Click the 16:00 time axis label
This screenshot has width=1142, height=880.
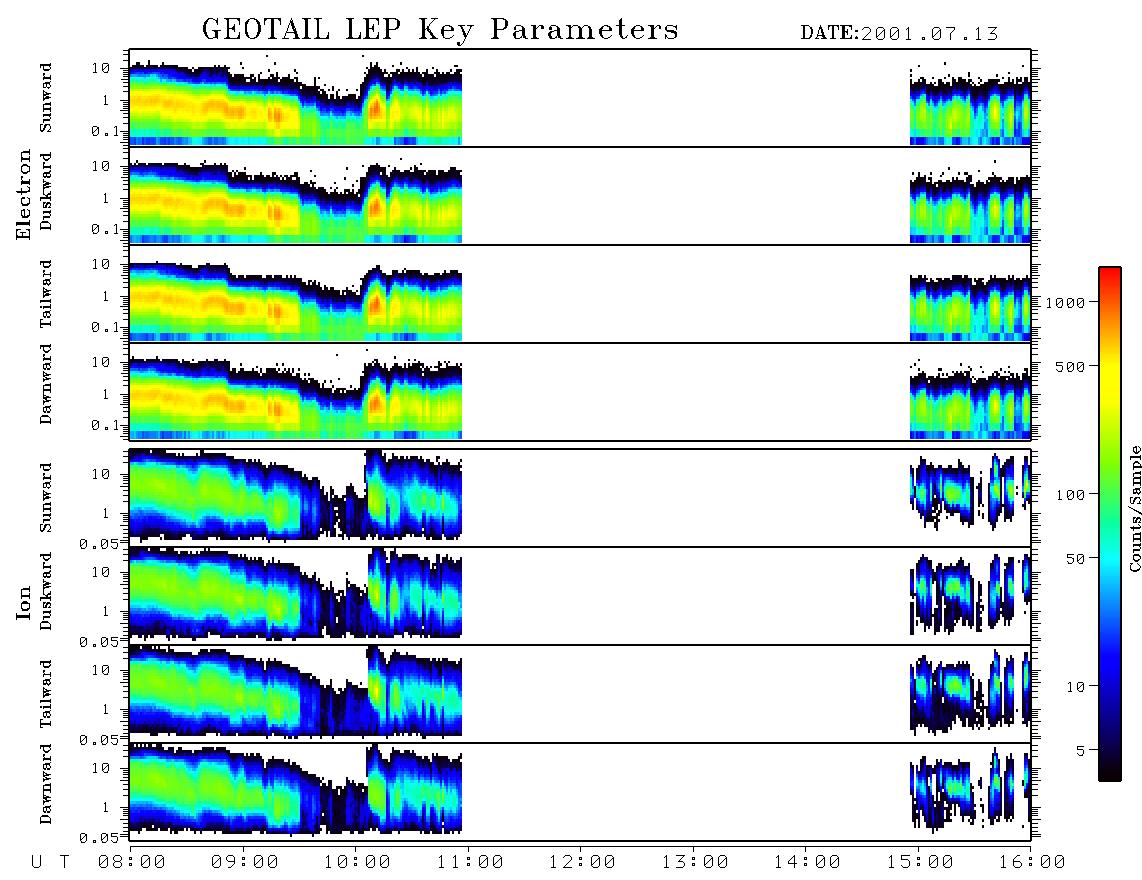(1032, 863)
